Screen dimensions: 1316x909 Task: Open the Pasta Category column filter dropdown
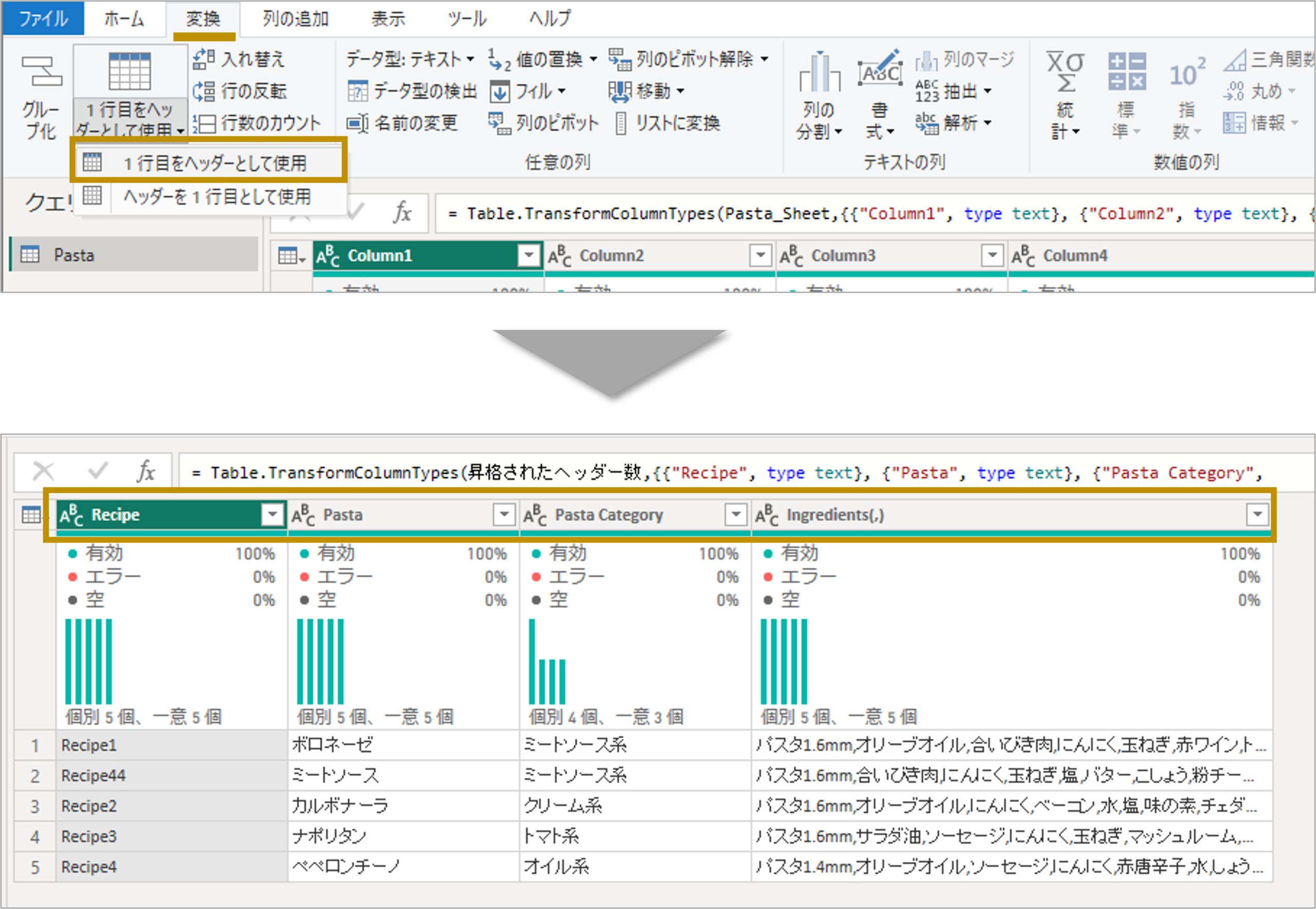click(x=736, y=515)
